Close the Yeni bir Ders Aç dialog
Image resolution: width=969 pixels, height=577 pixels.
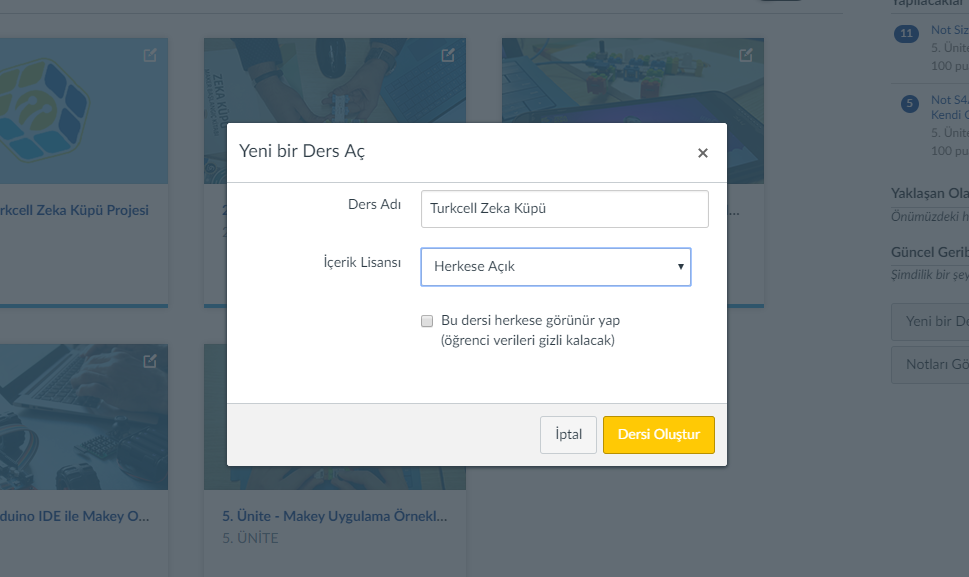point(703,153)
